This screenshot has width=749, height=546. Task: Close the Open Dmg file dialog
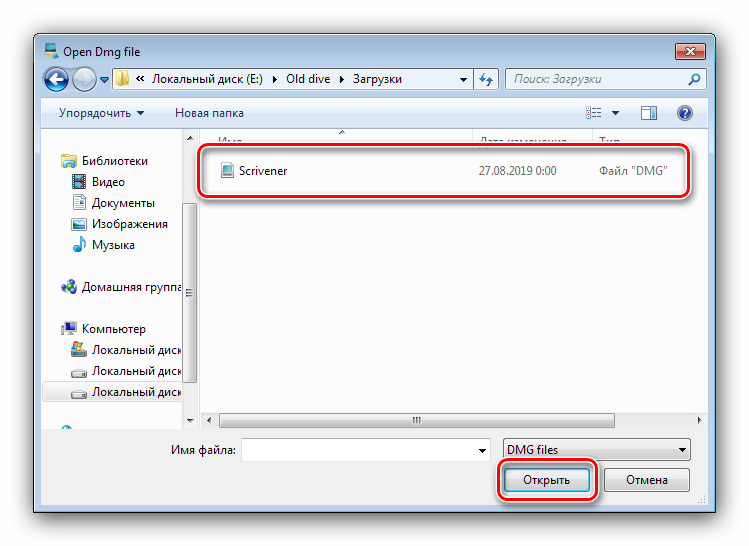pyautogui.click(x=690, y=52)
